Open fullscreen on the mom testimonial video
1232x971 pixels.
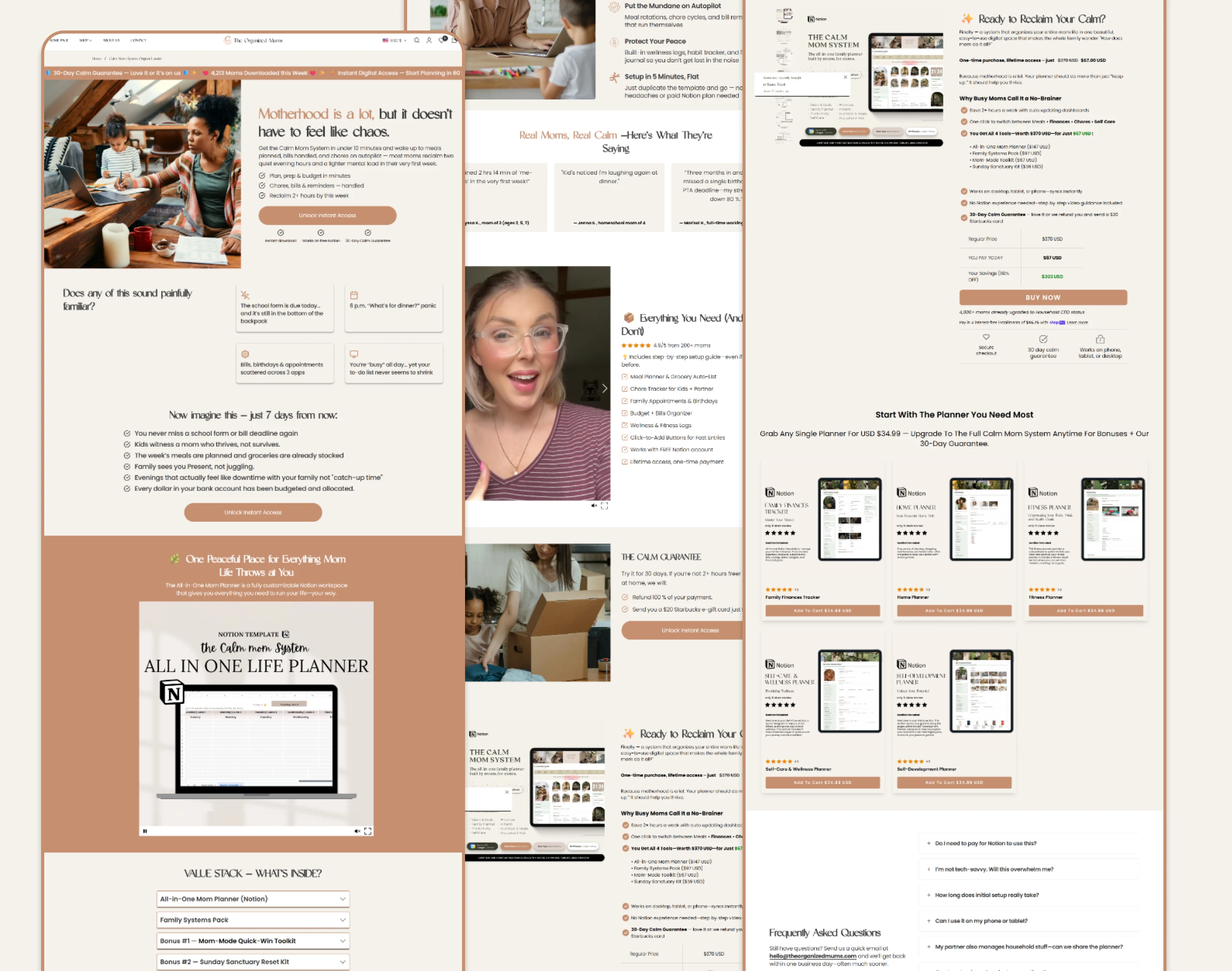(604, 505)
